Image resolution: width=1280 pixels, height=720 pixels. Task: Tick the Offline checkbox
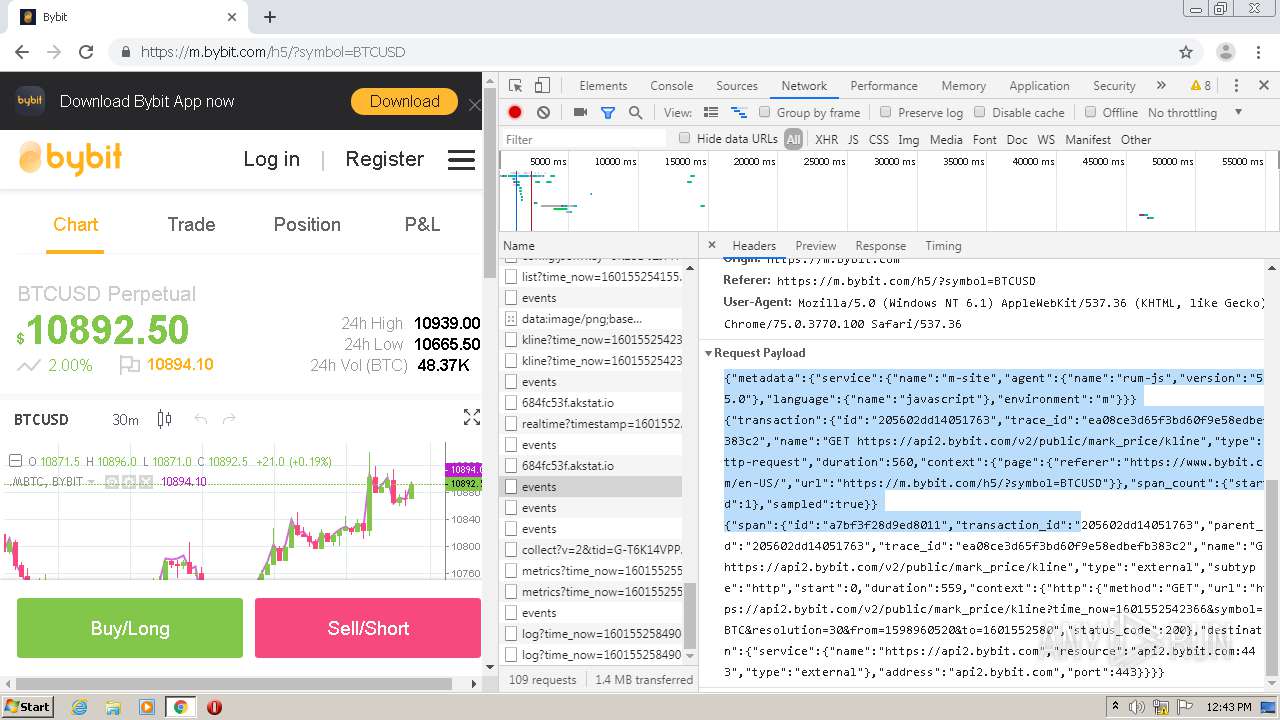(1090, 112)
